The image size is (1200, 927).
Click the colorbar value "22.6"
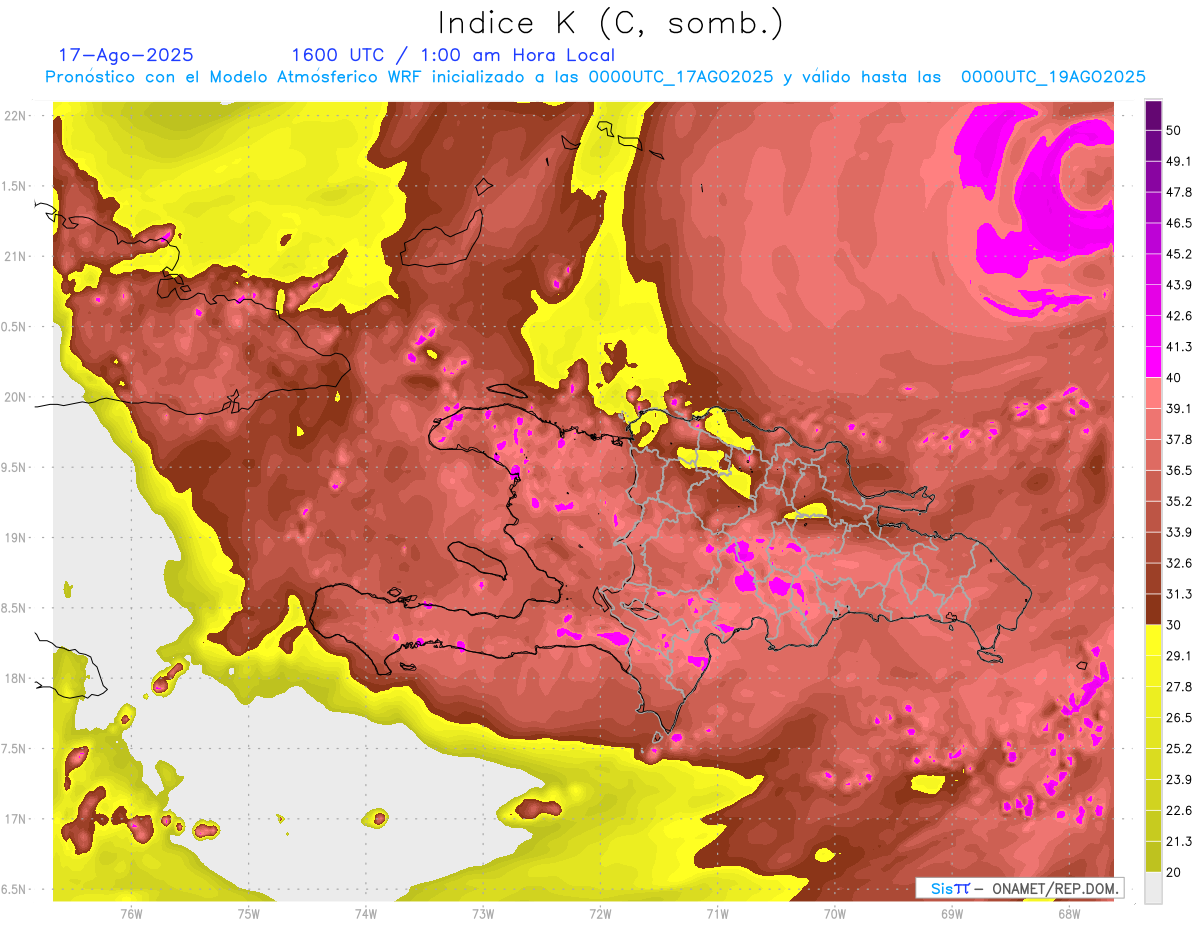coord(1179,811)
